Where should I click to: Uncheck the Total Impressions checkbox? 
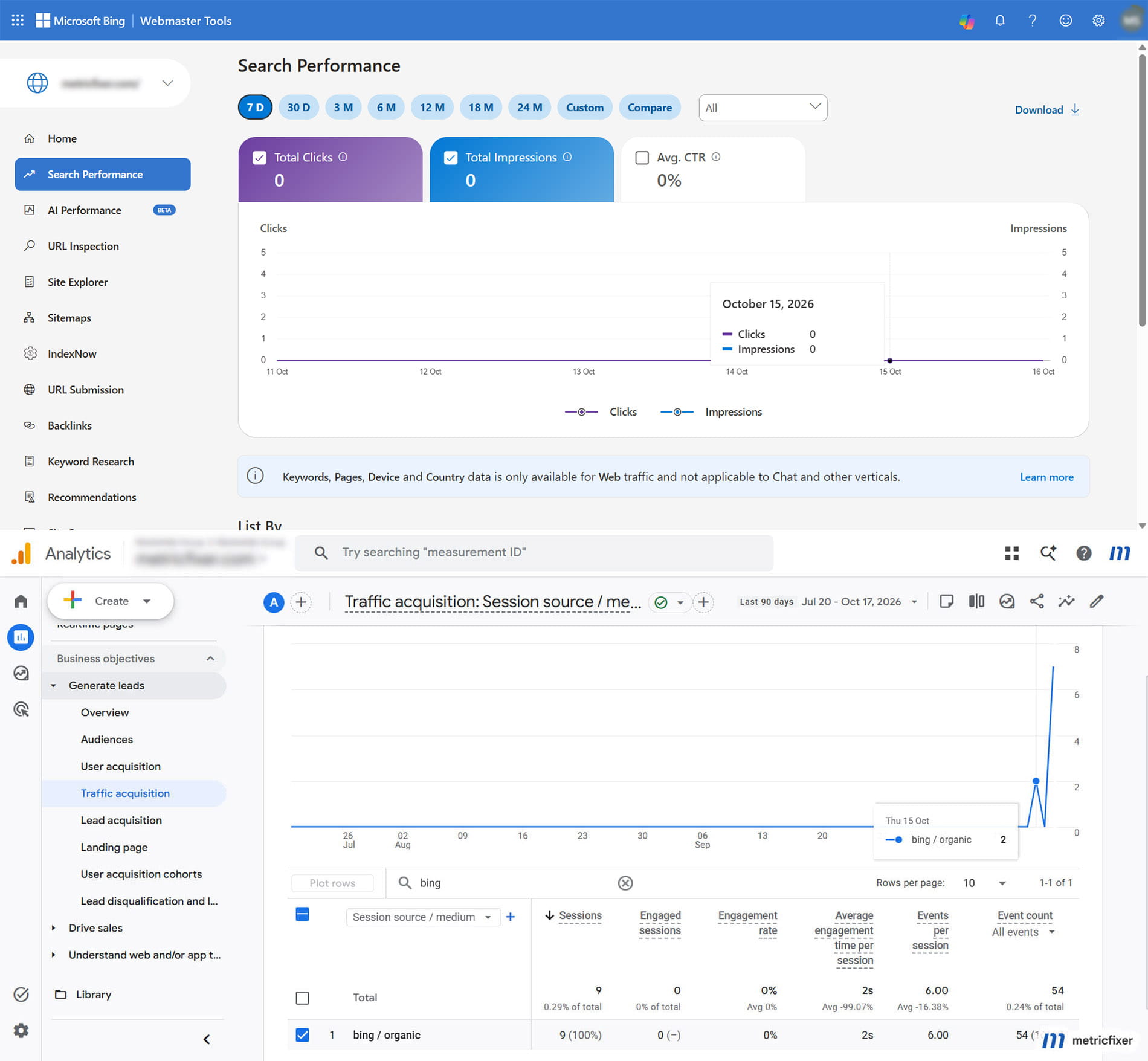(451, 158)
